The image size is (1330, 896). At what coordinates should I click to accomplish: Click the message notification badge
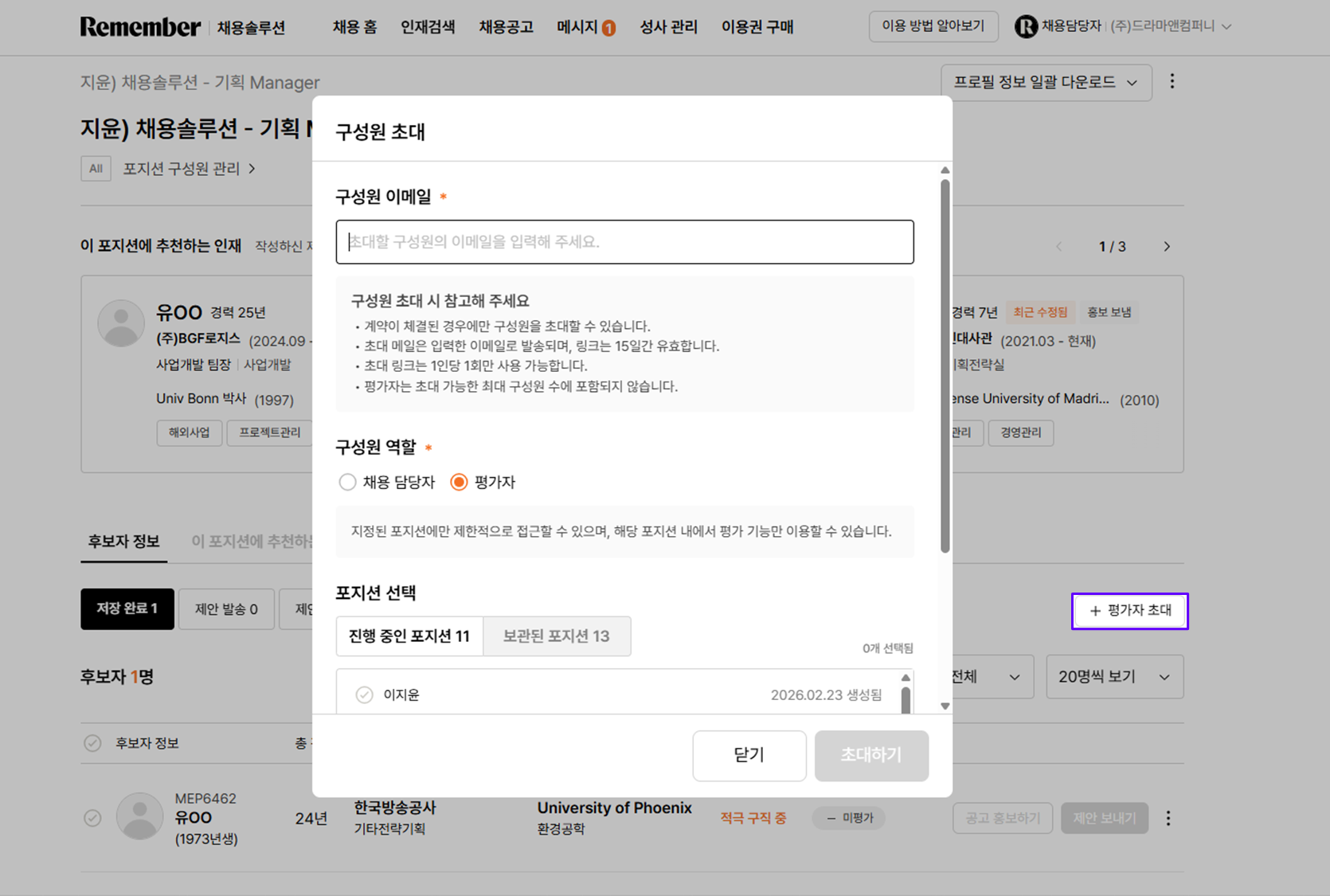point(608,29)
